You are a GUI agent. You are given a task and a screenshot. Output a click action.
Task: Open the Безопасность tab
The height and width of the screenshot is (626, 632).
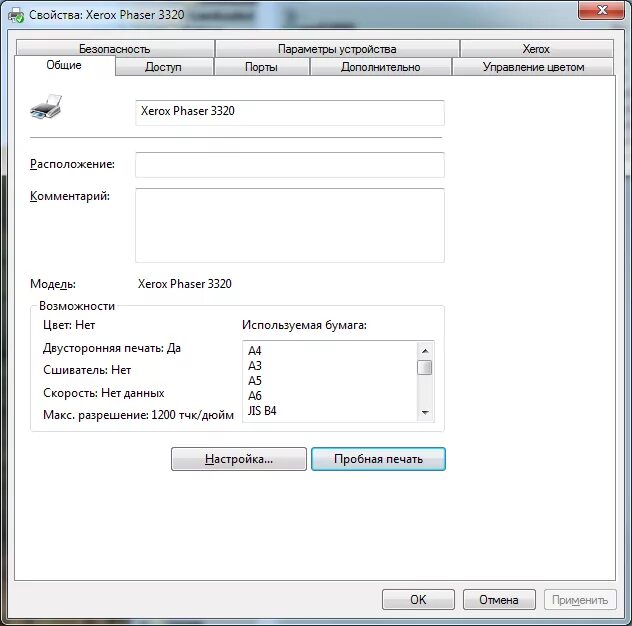(x=115, y=49)
